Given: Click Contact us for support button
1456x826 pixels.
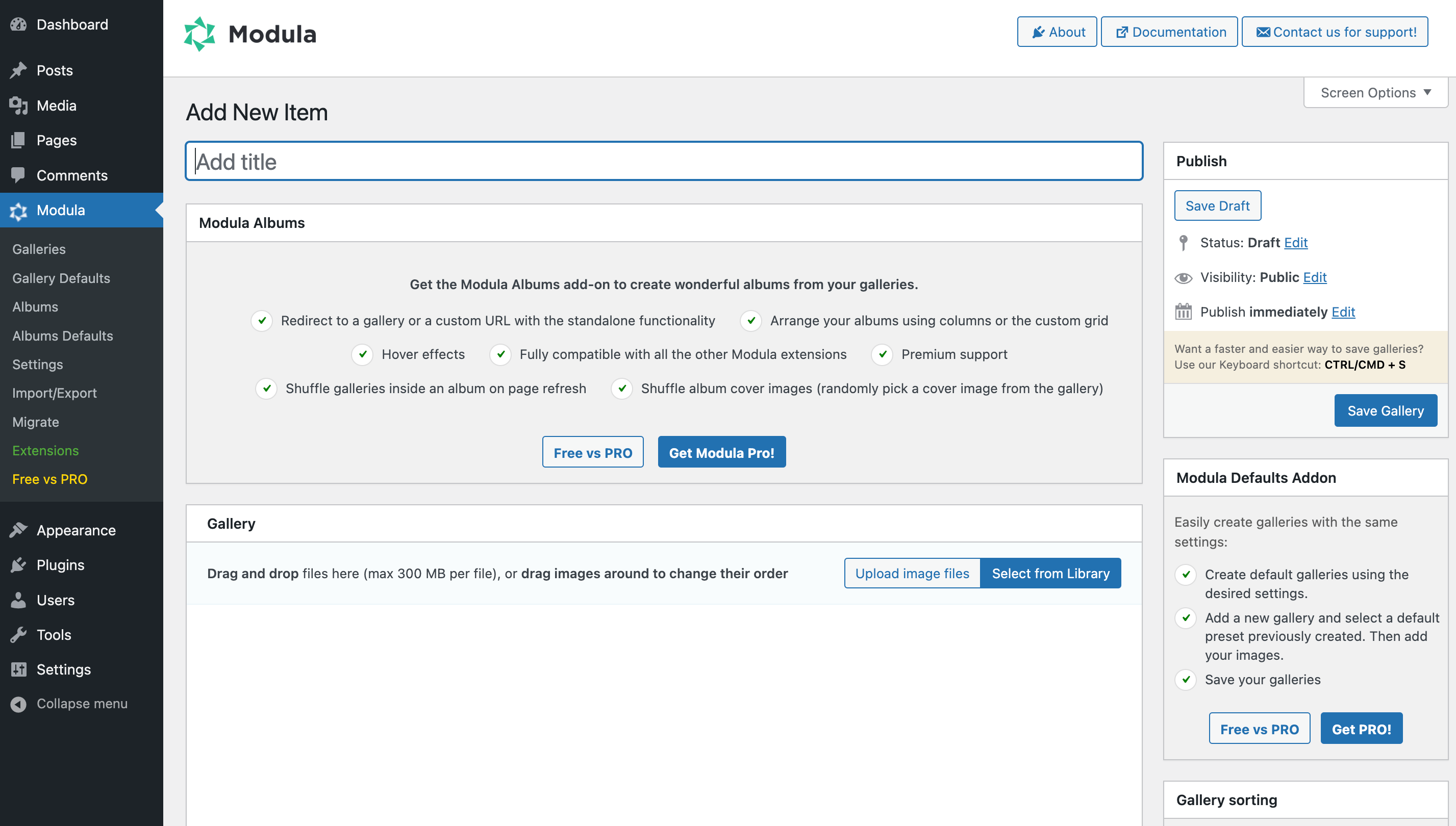Looking at the screenshot, I should (x=1335, y=32).
